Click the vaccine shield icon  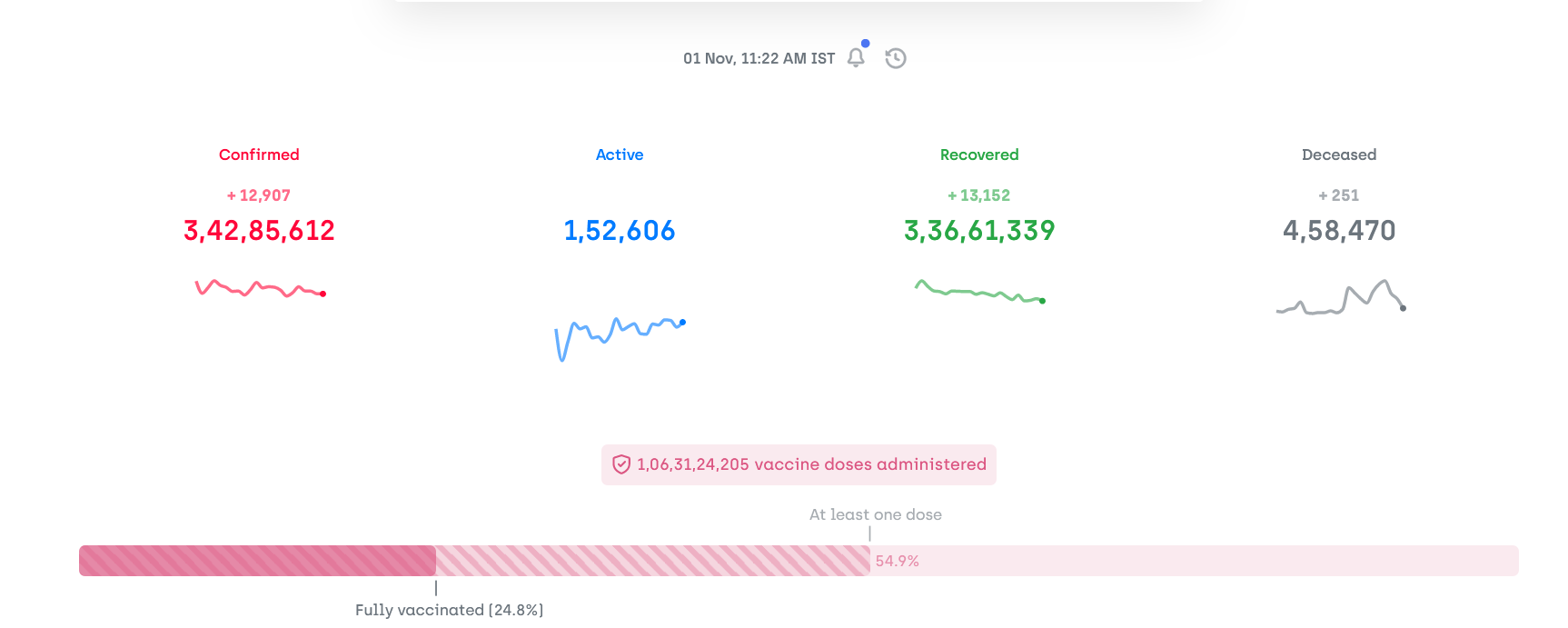(621, 464)
